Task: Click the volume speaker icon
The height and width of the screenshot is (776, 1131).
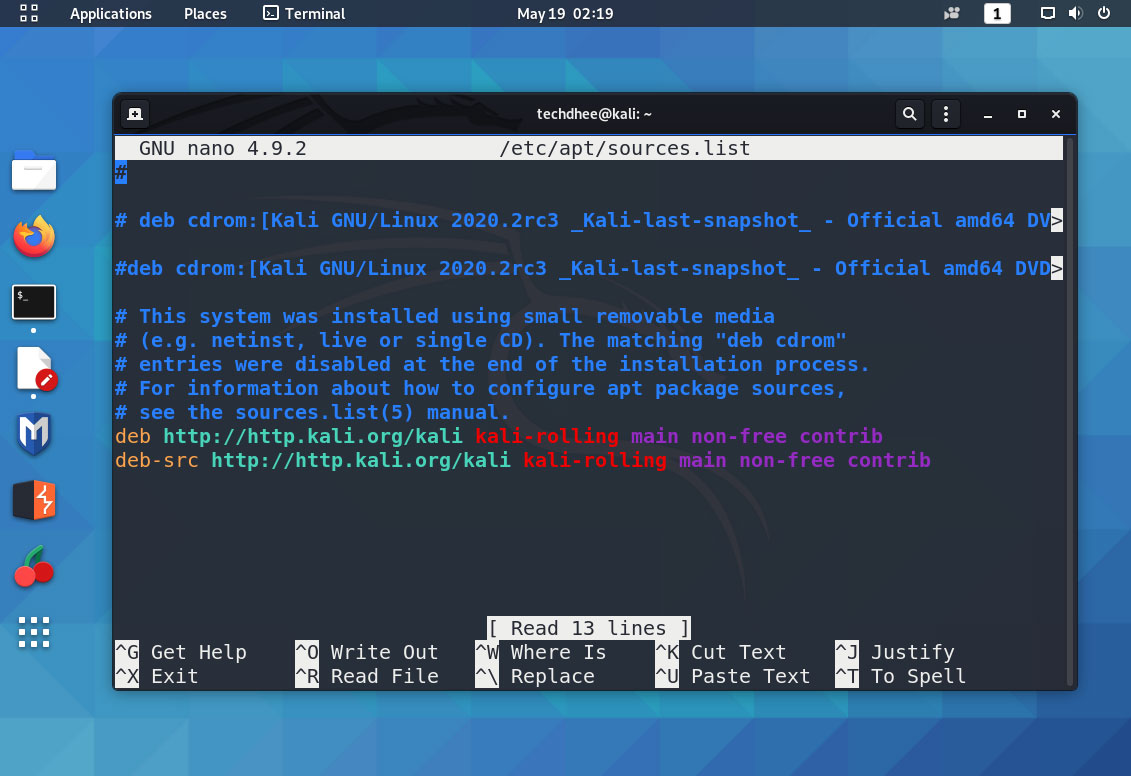Action: 1075,13
